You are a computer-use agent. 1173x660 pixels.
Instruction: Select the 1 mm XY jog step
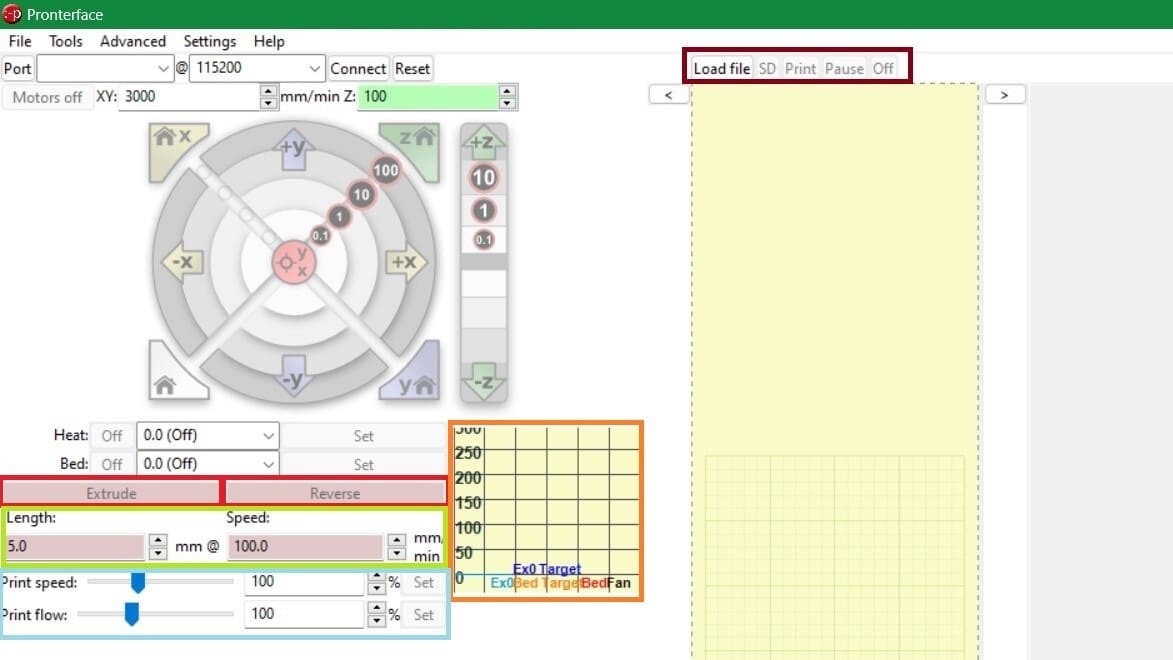339,217
